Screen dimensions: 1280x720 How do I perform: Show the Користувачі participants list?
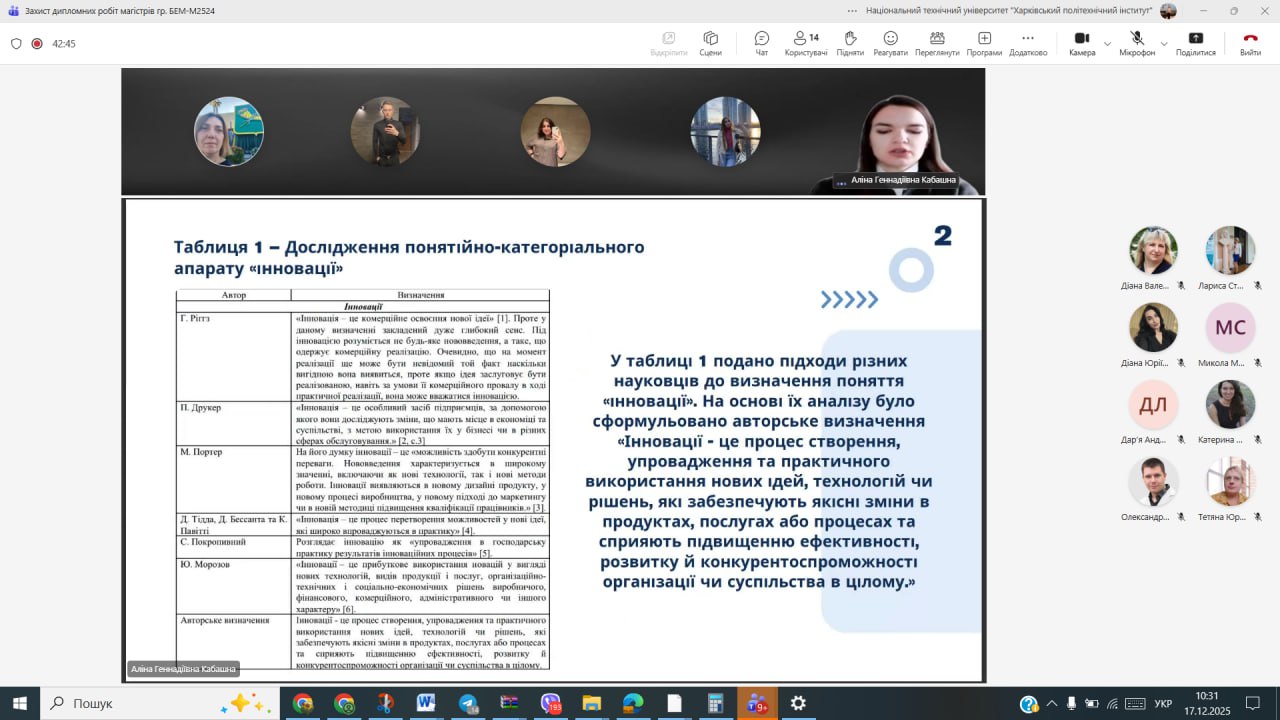[805, 43]
